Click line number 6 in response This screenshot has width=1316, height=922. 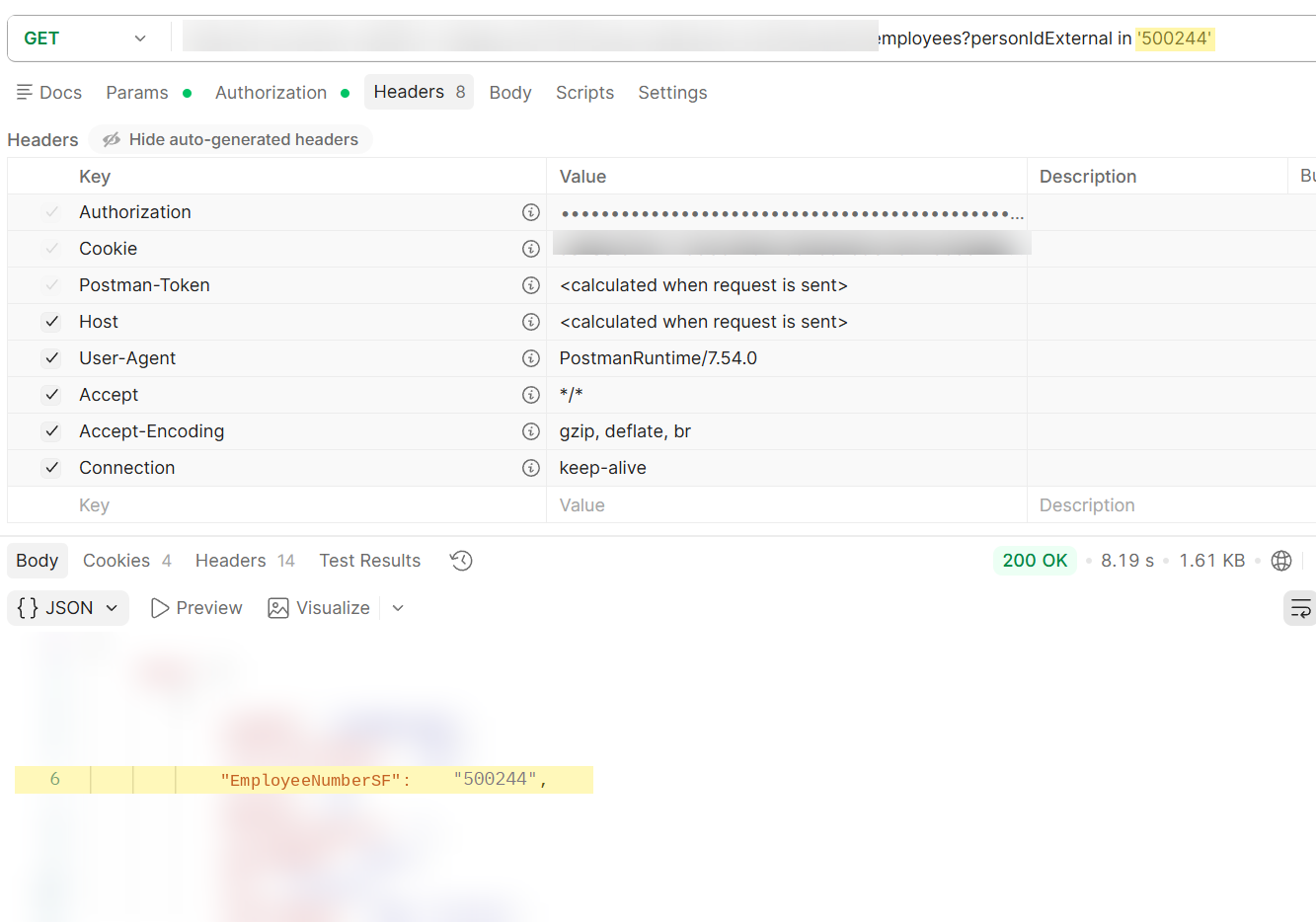(54, 779)
